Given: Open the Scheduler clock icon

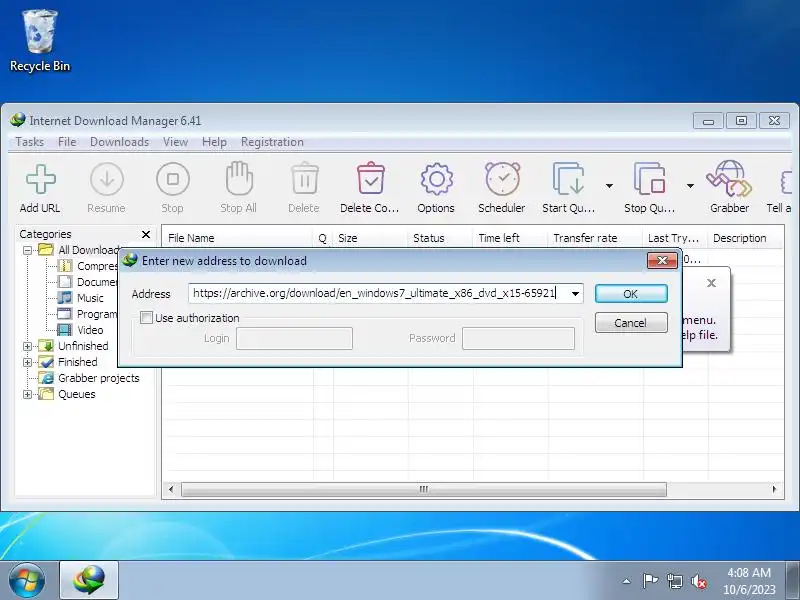Looking at the screenshot, I should point(503,179).
